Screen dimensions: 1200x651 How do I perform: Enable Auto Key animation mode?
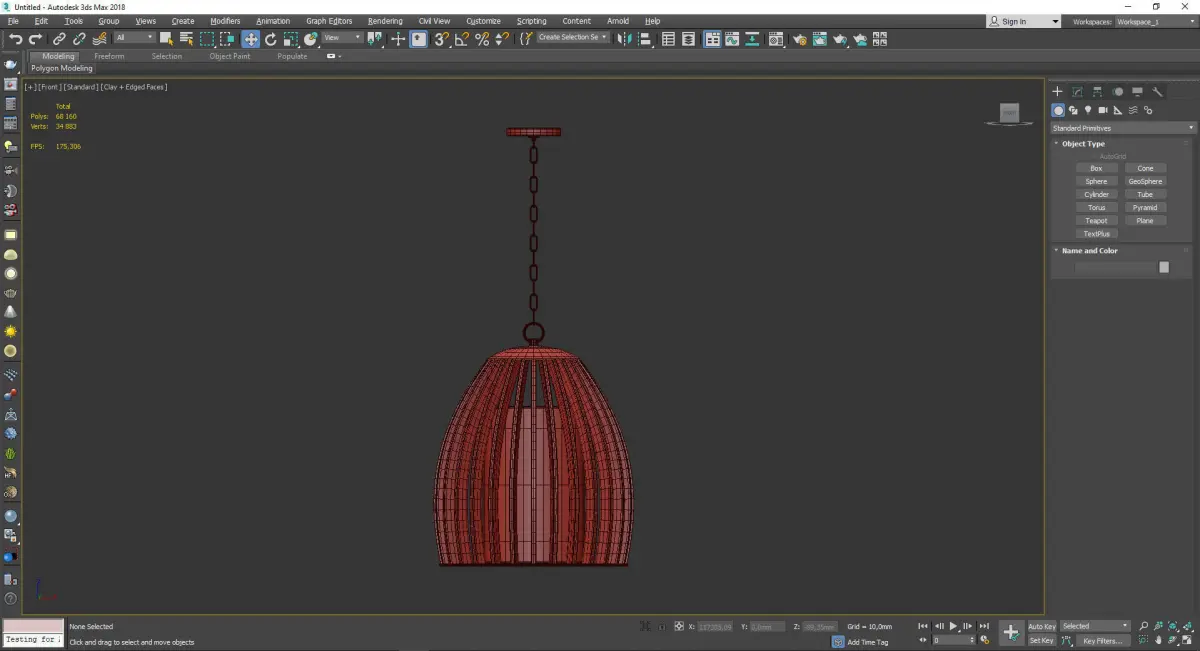1041,626
